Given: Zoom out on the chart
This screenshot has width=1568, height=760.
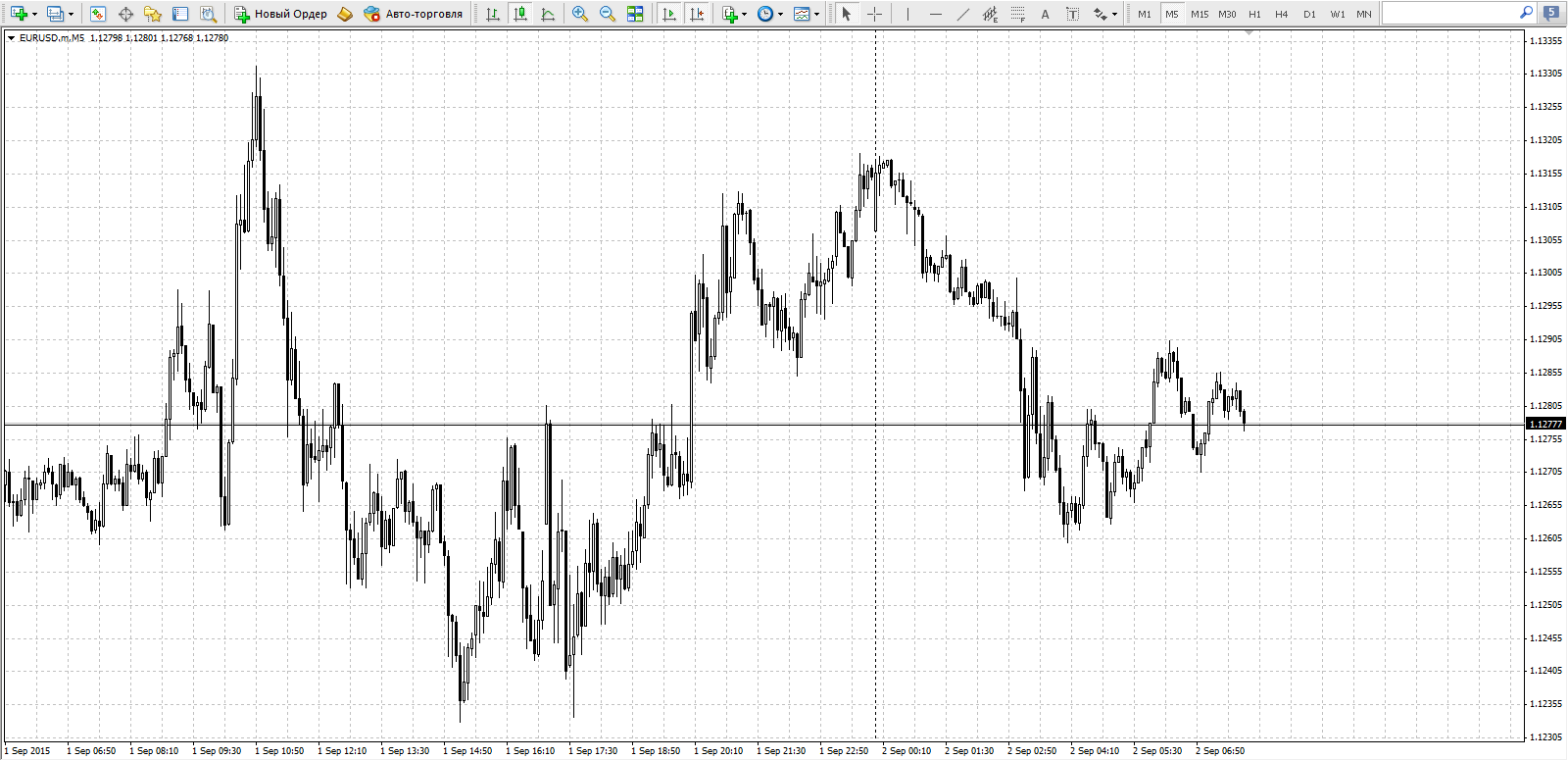Looking at the screenshot, I should 608,14.
